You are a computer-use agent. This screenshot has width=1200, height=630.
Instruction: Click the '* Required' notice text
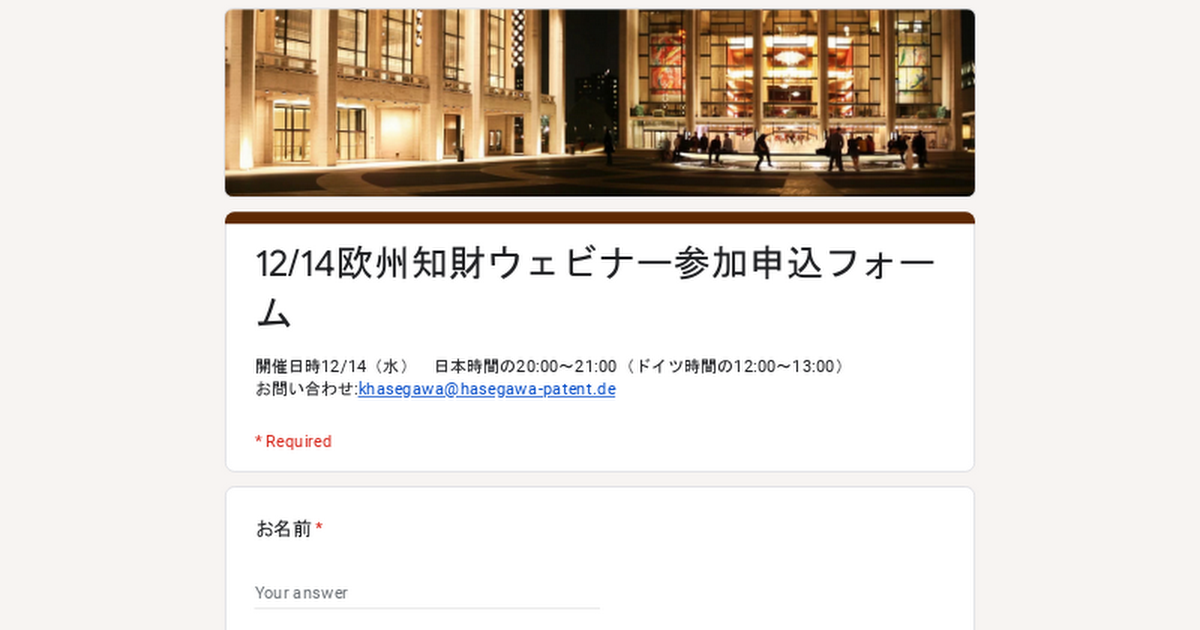[293, 441]
